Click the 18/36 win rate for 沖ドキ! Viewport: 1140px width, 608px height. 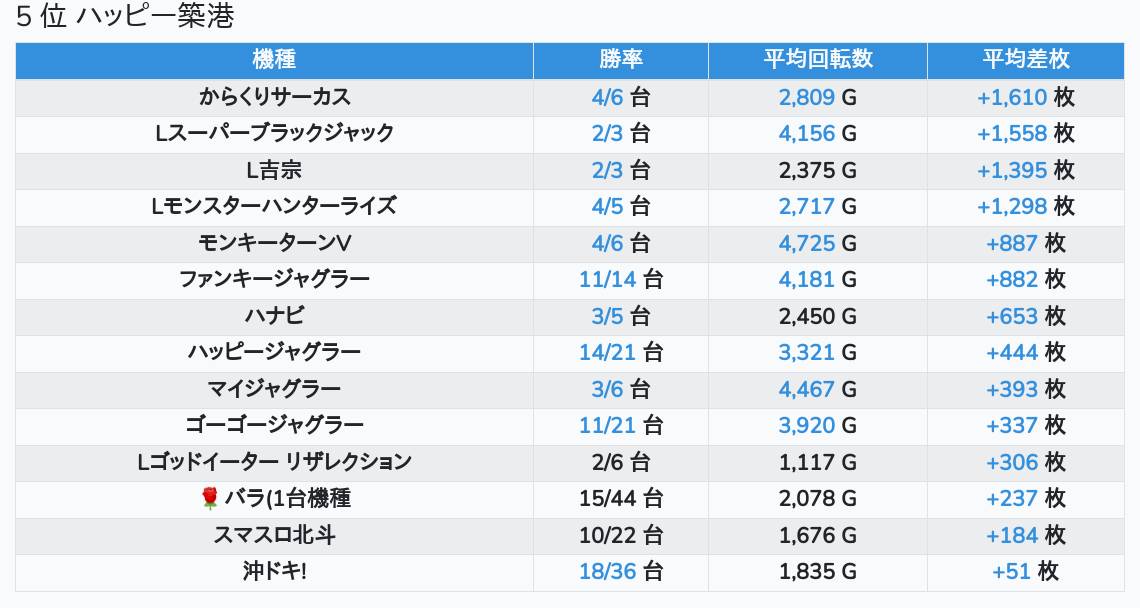608,571
